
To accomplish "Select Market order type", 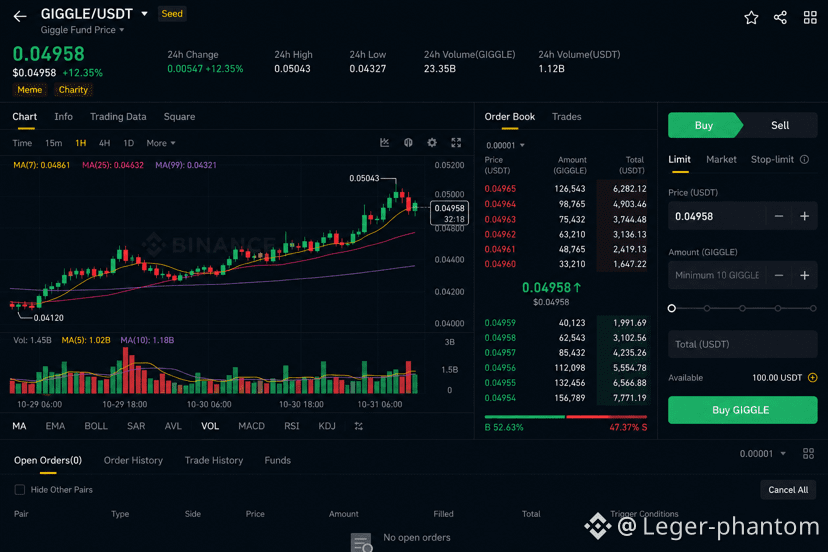I will pyautogui.click(x=721, y=160).
